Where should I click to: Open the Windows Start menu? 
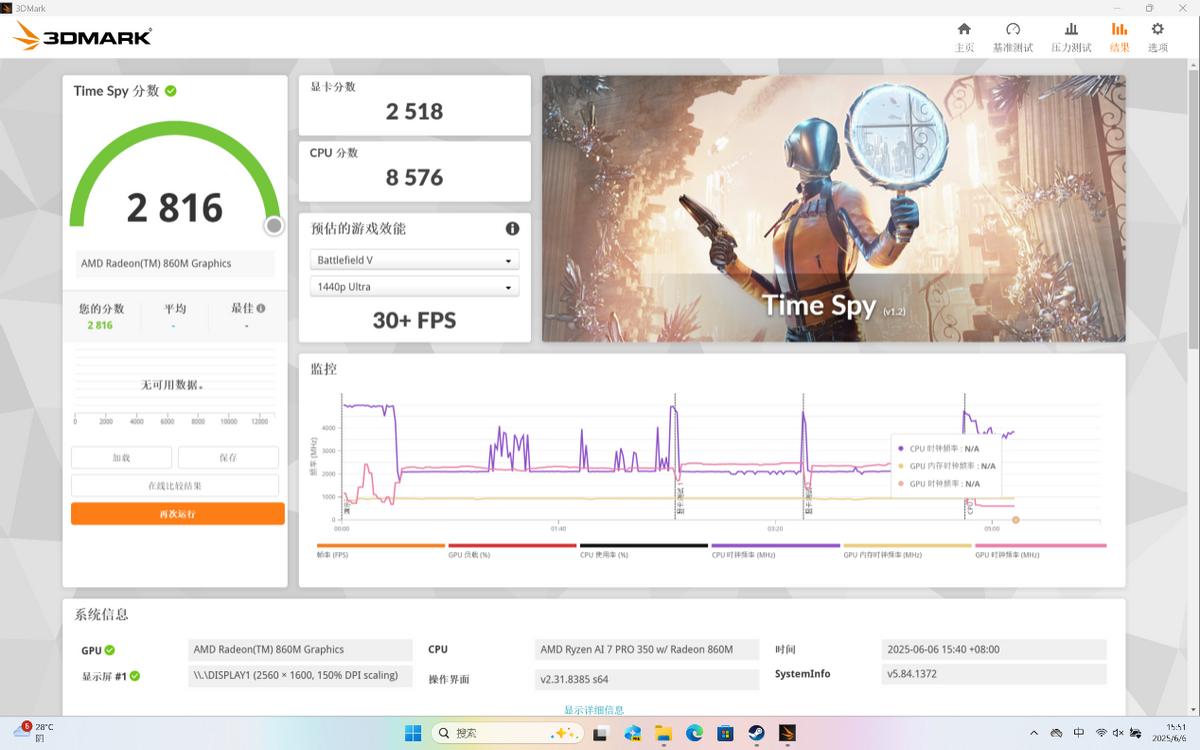point(413,733)
